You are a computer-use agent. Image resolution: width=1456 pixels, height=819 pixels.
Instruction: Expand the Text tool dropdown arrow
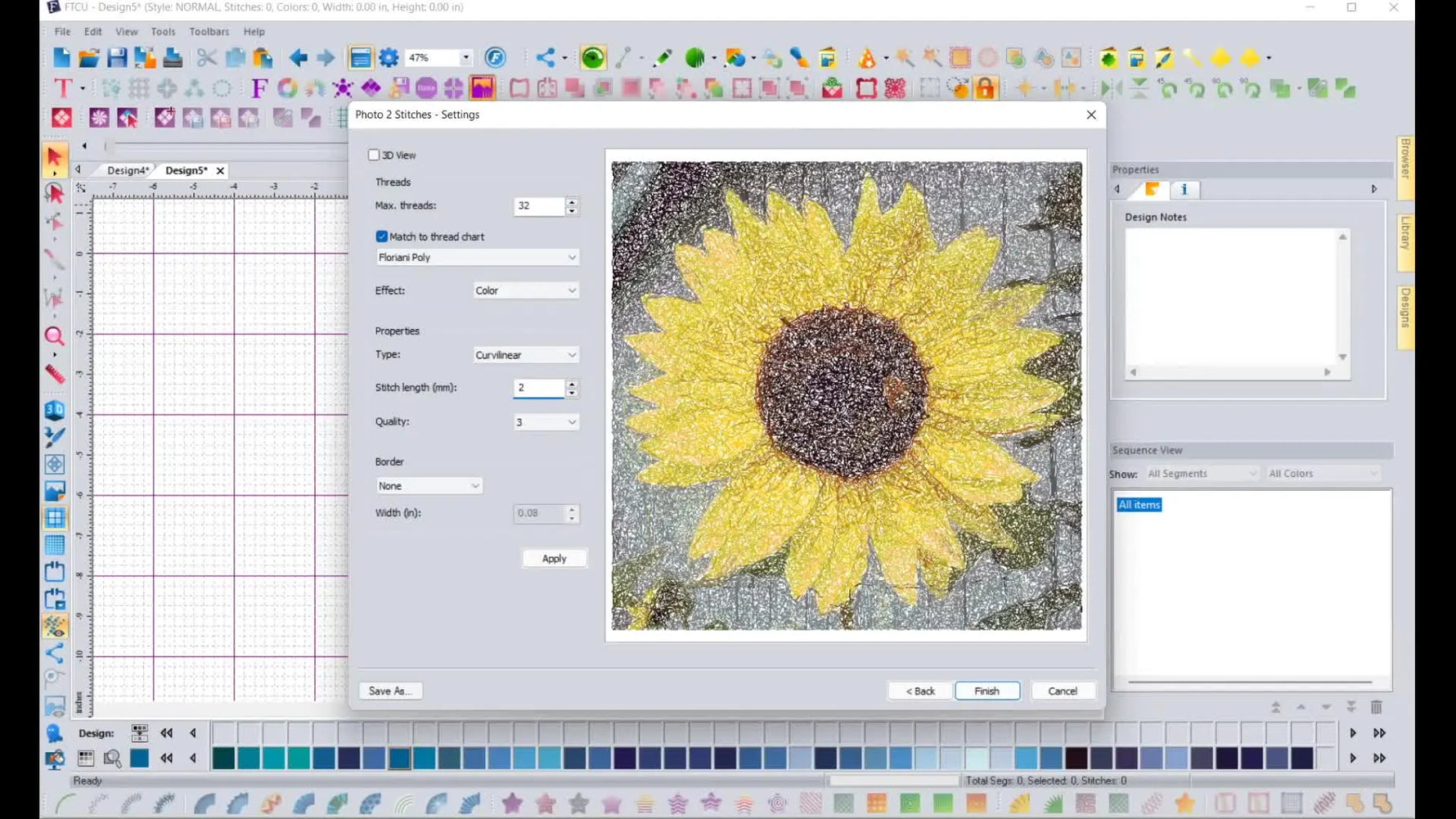coord(83,88)
